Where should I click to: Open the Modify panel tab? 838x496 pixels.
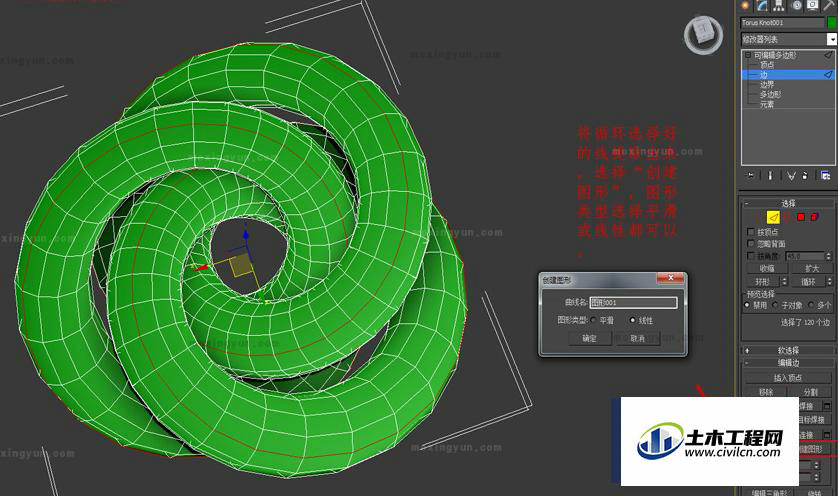[x=762, y=5]
